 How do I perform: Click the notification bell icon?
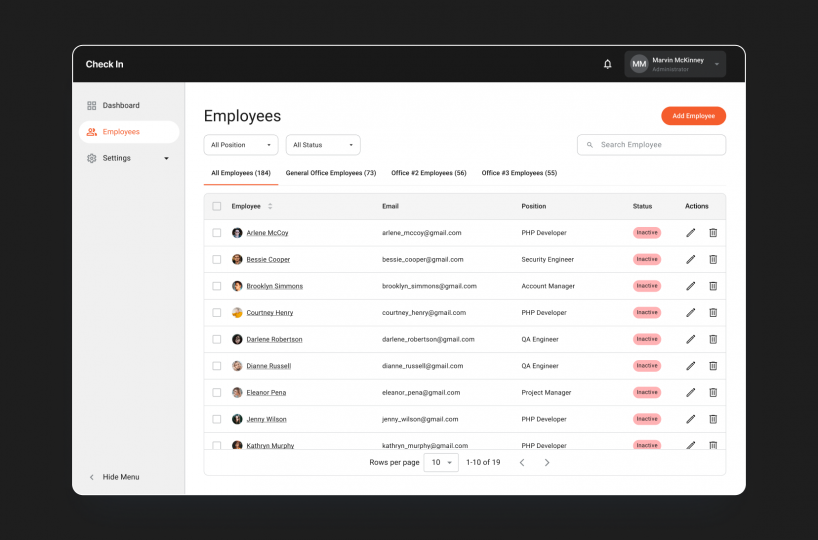(x=607, y=64)
